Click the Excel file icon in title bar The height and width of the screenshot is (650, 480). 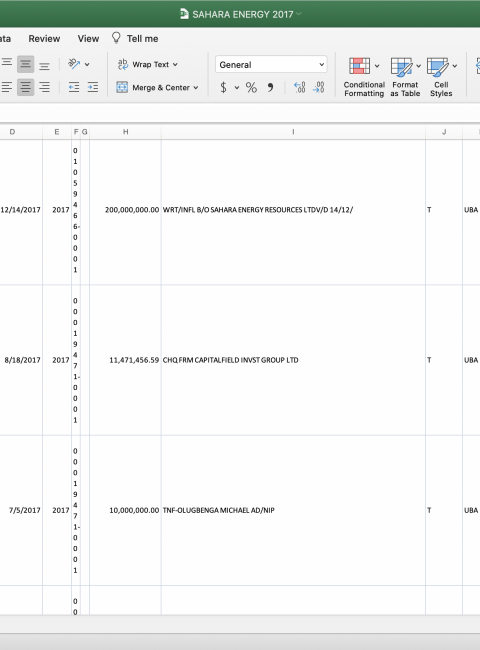pyautogui.click(x=184, y=14)
